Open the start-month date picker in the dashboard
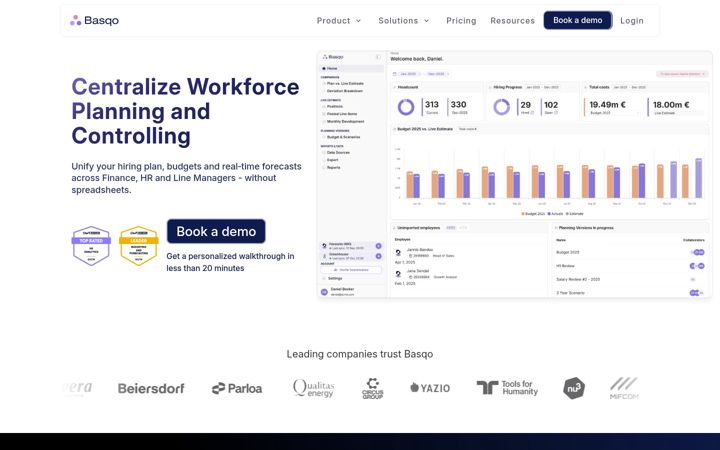The image size is (720, 450). (x=408, y=74)
